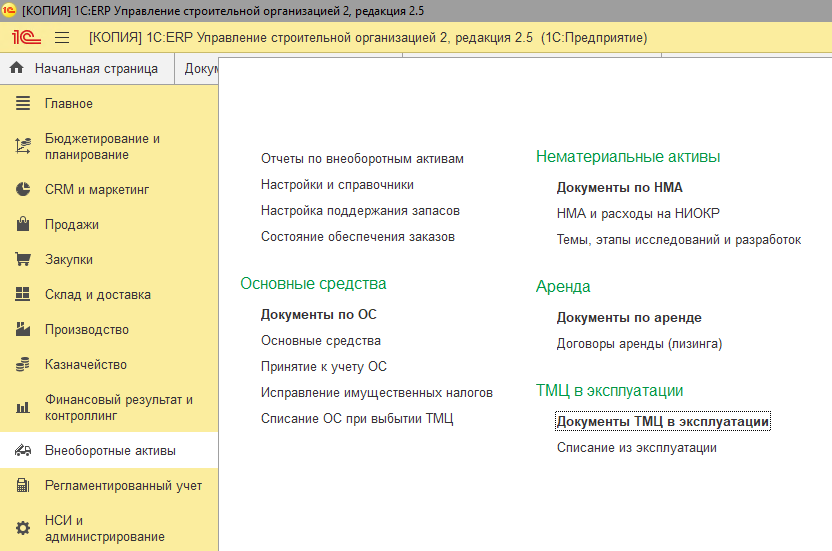Open Отчеты по внеоборотным активам

(x=362, y=159)
